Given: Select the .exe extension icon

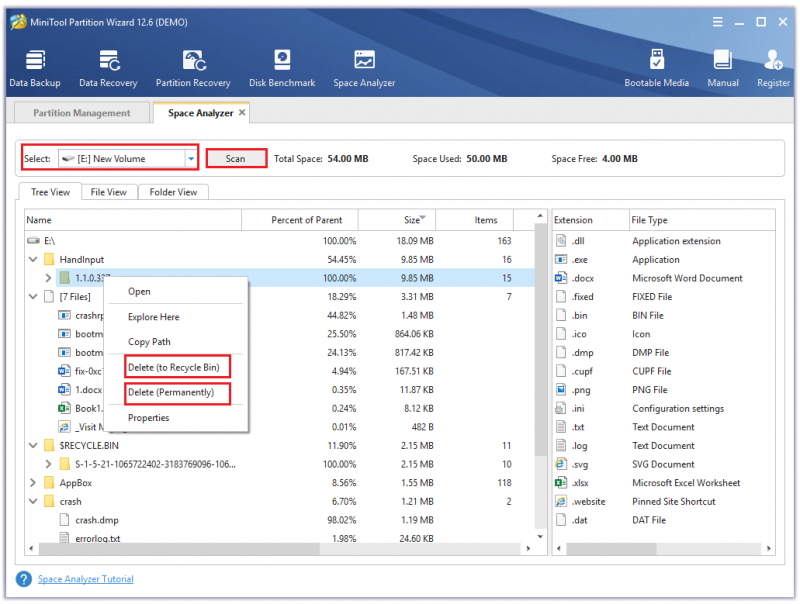Looking at the screenshot, I should (561, 259).
